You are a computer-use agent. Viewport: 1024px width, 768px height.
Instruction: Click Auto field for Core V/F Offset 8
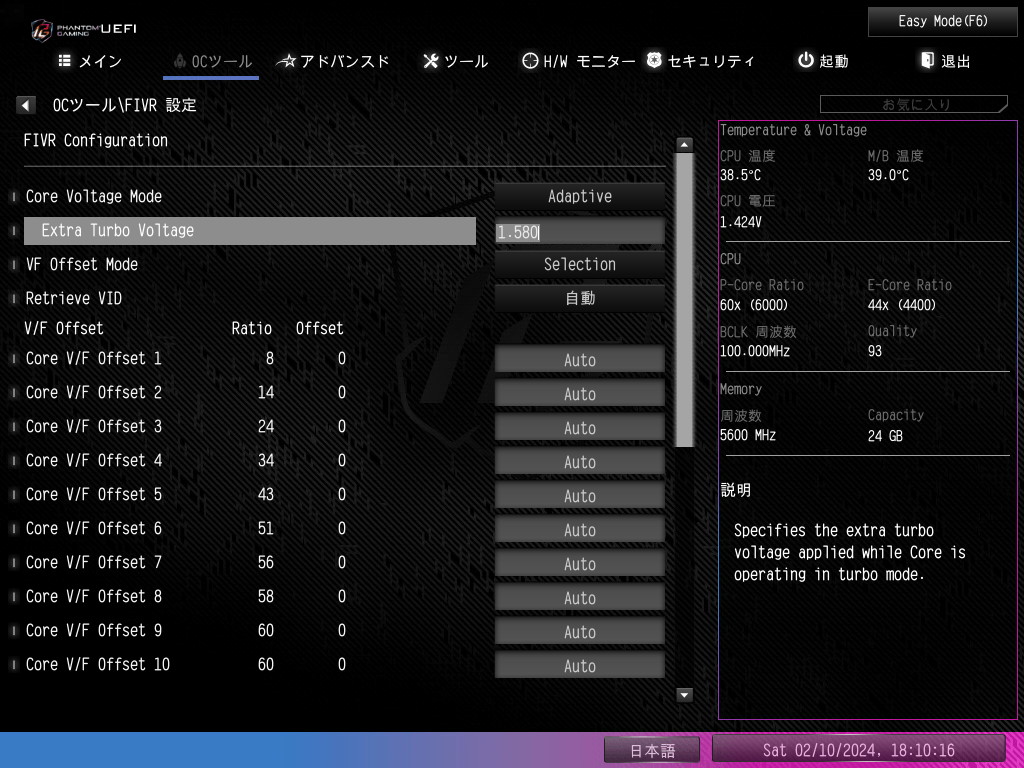[x=579, y=597]
